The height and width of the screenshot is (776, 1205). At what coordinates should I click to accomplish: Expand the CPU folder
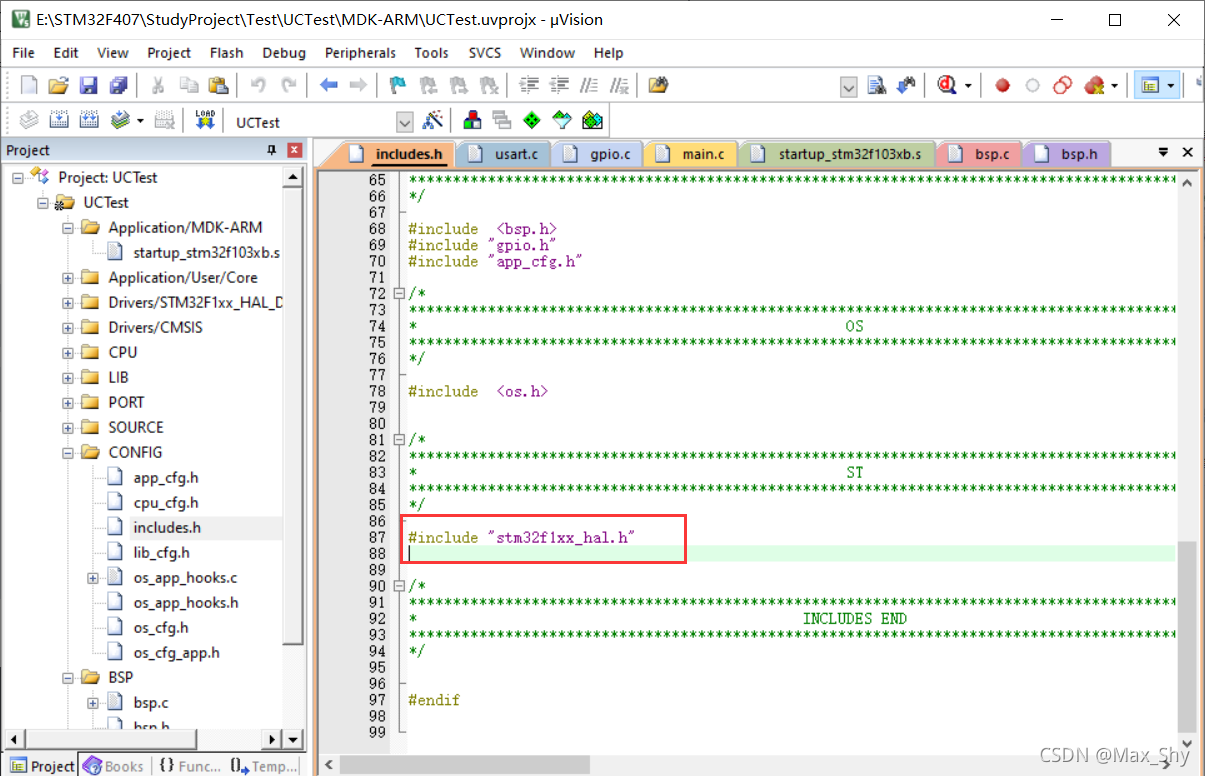(68, 352)
